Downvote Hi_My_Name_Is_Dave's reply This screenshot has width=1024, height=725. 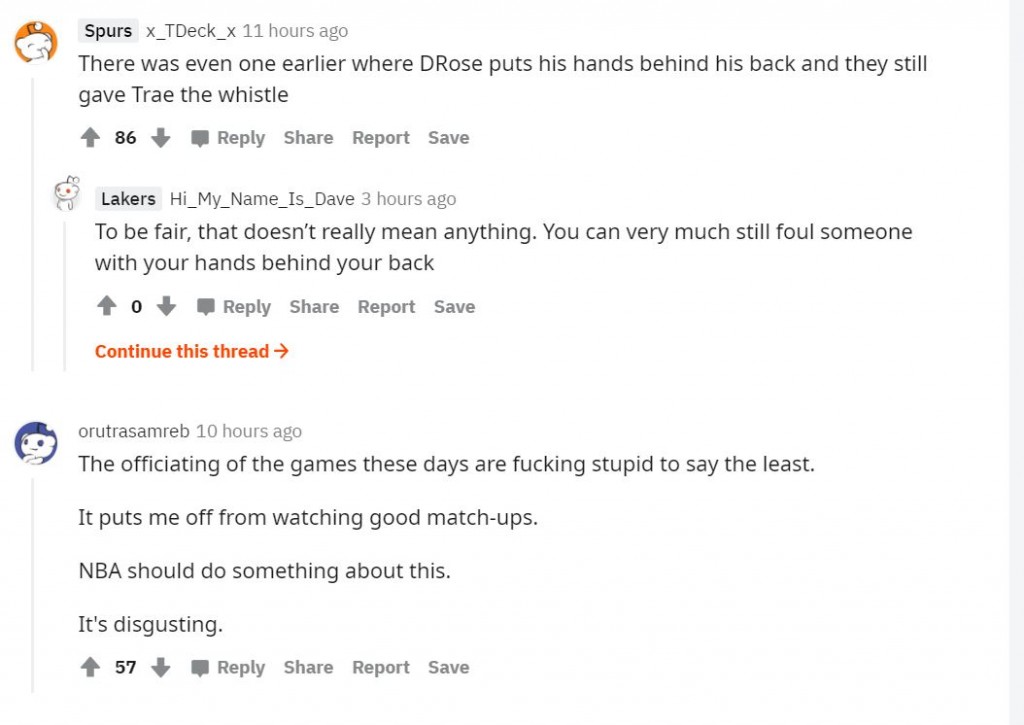(167, 307)
